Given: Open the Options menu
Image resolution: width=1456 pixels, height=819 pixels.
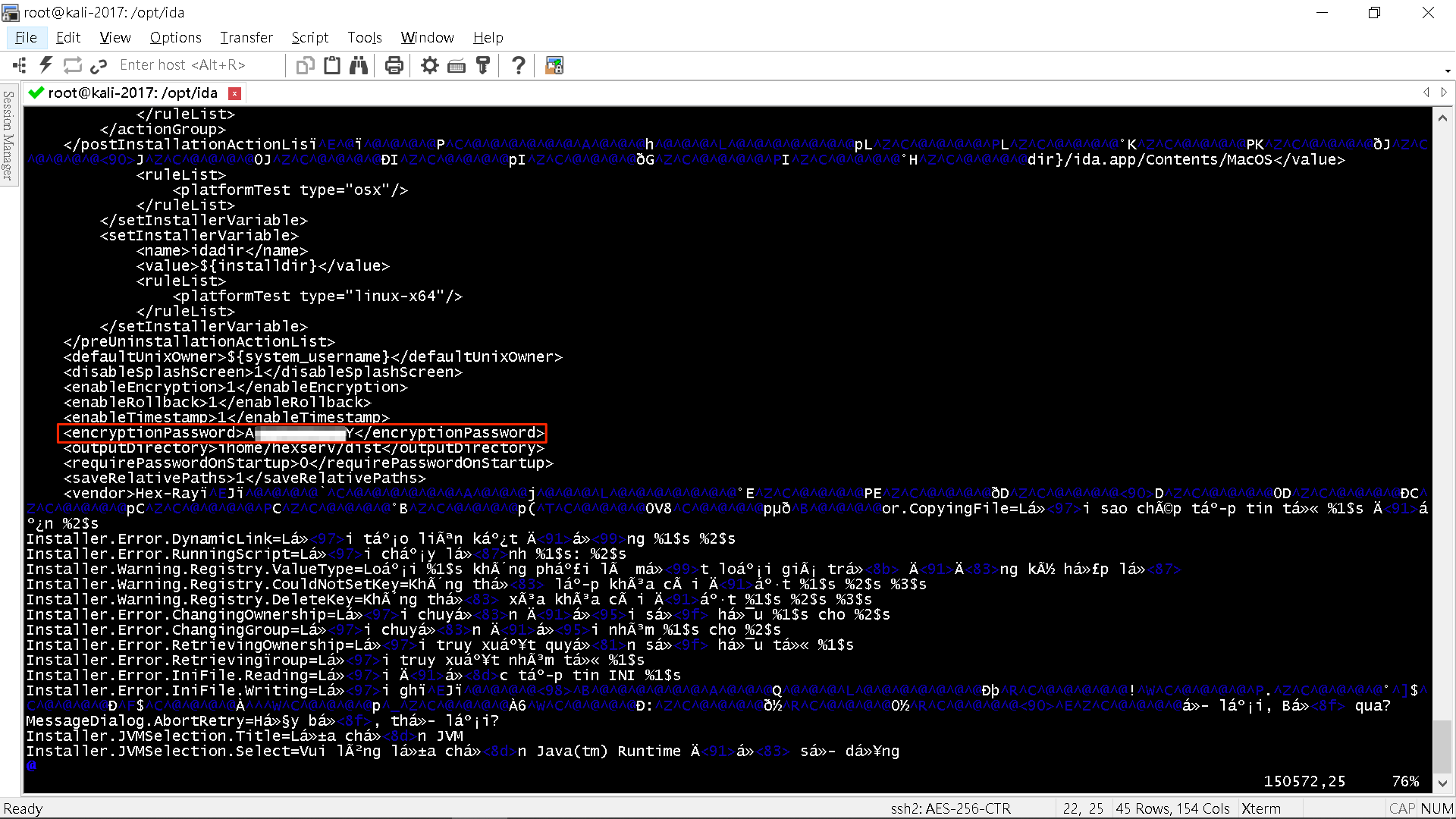Looking at the screenshot, I should [x=175, y=37].
